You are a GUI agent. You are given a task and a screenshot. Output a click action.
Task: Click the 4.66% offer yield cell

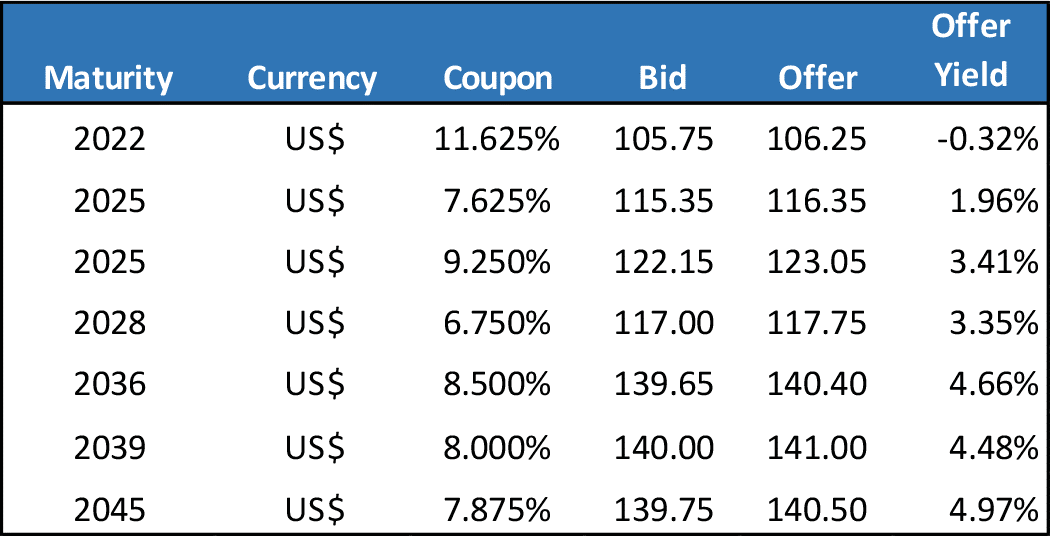click(990, 385)
